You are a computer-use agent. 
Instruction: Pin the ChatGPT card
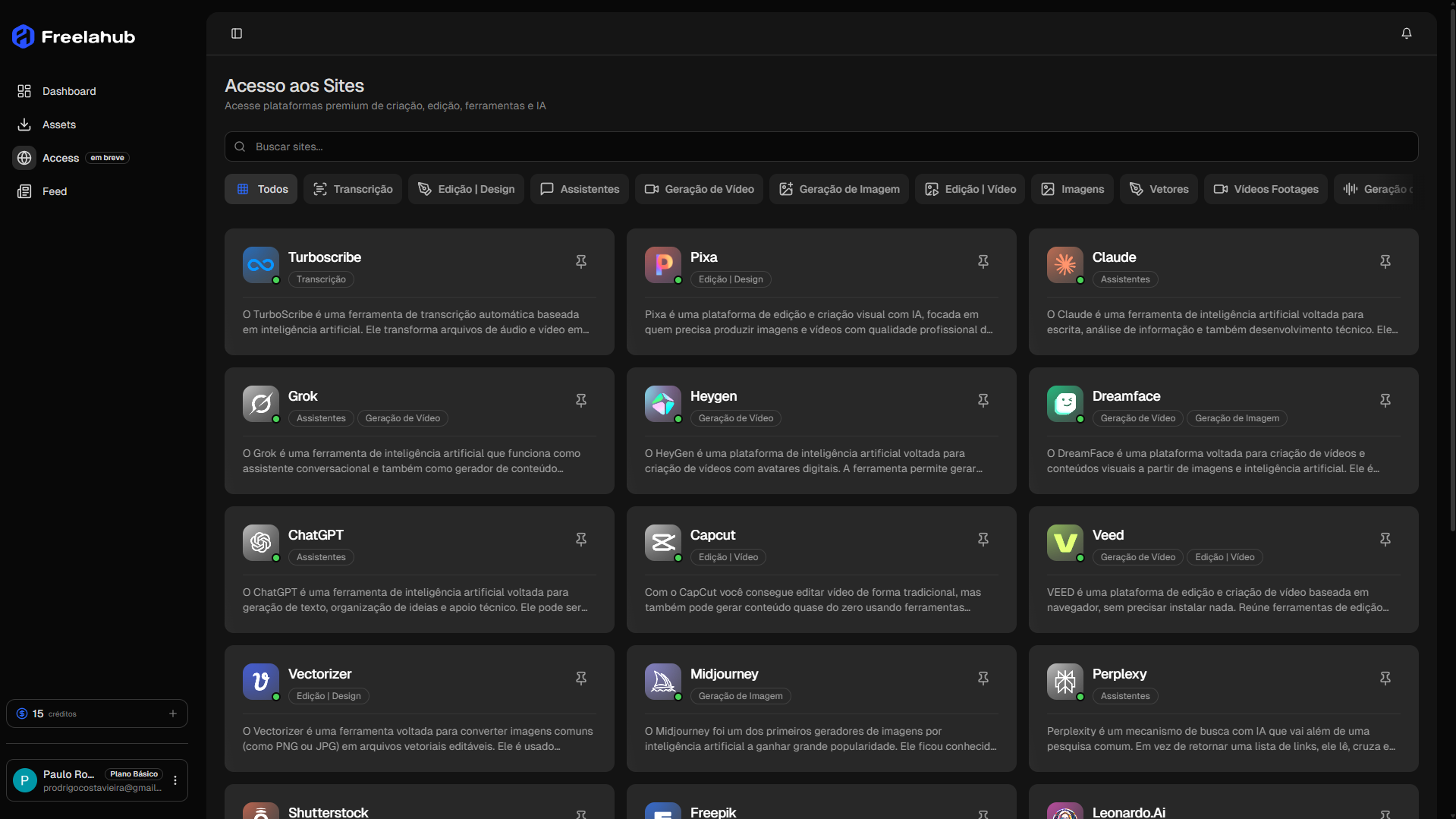click(x=580, y=539)
